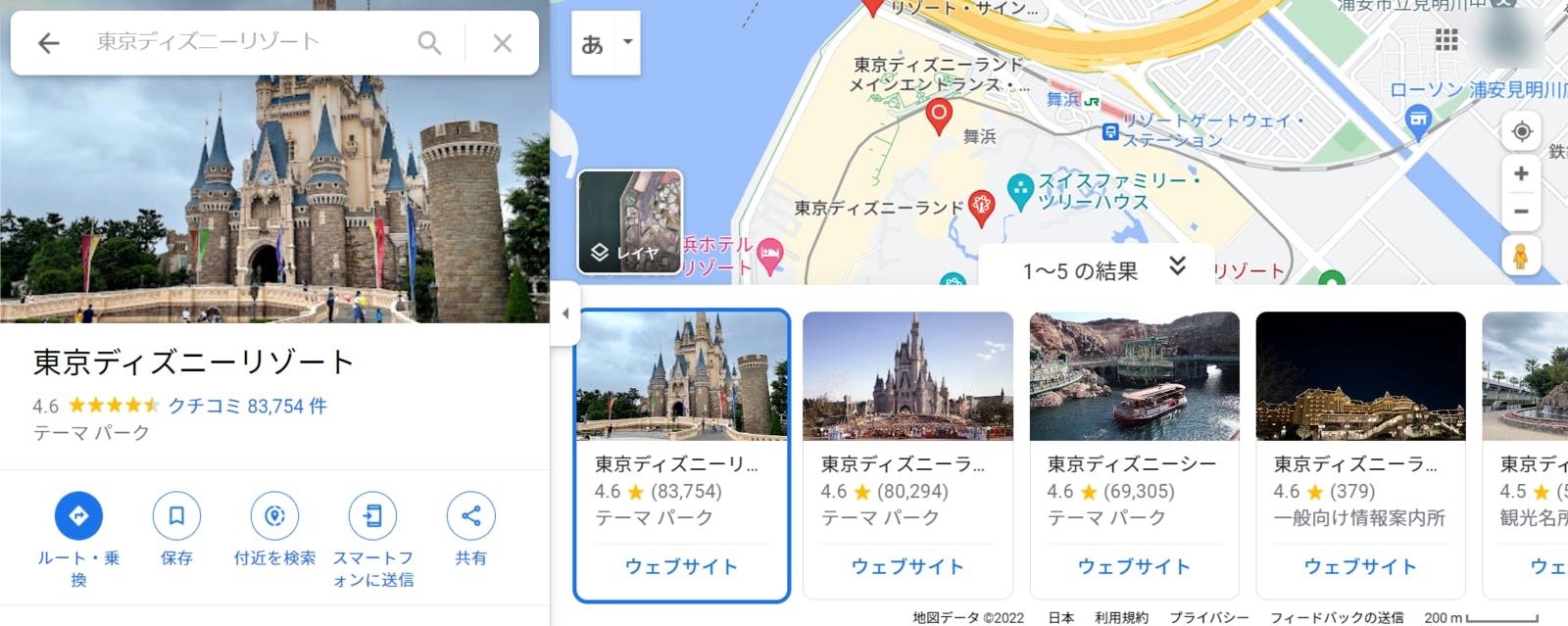Click the 共有 share icon
The width and height of the screenshot is (1568, 626).
pyautogui.click(x=470, y=515)
